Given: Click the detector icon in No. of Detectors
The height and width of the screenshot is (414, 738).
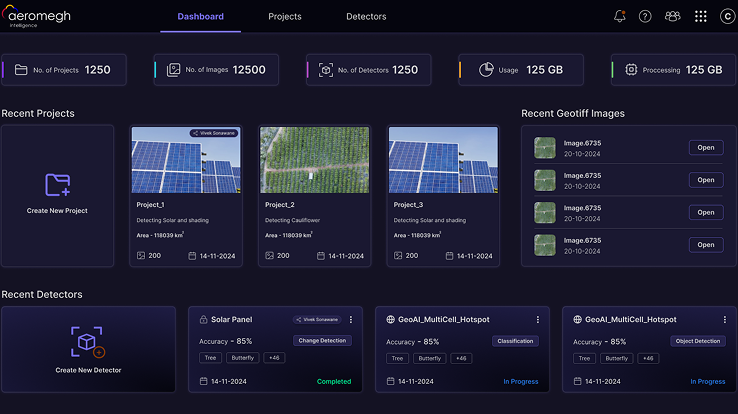Looking at the screenshot, I should (x=326, y=70).
